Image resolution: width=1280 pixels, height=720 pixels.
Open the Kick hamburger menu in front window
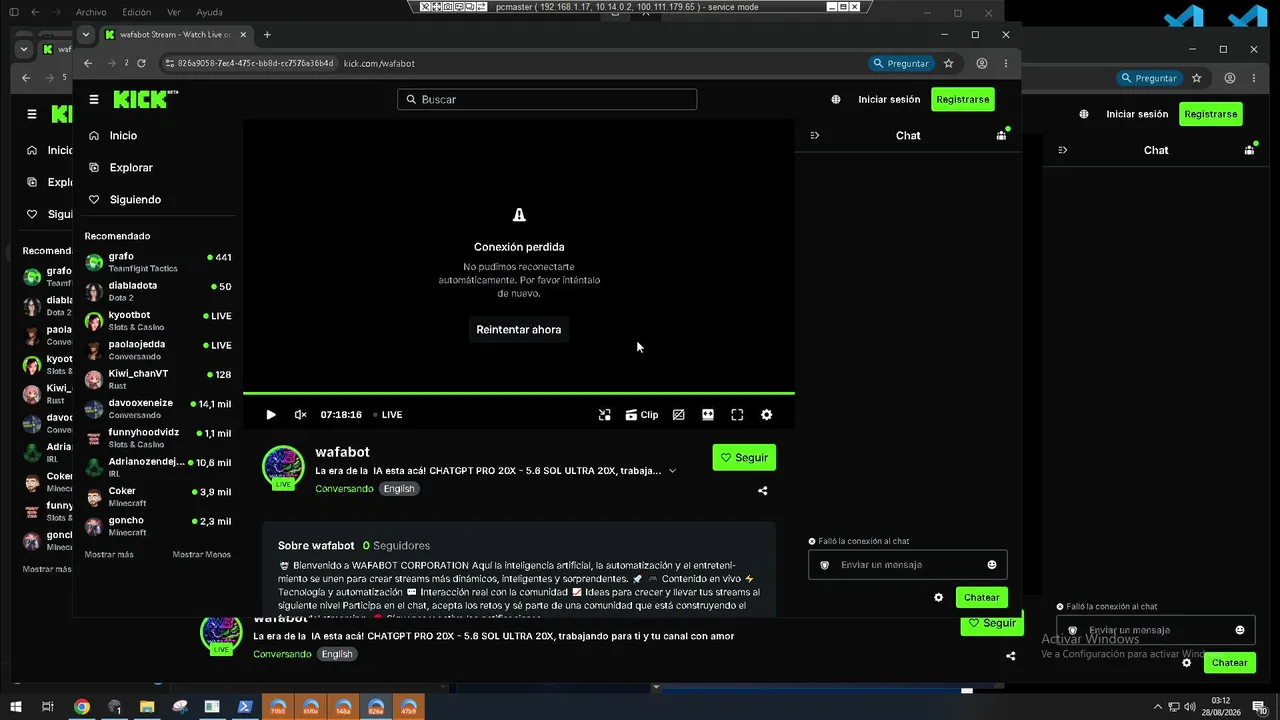[x=94, y=100]
